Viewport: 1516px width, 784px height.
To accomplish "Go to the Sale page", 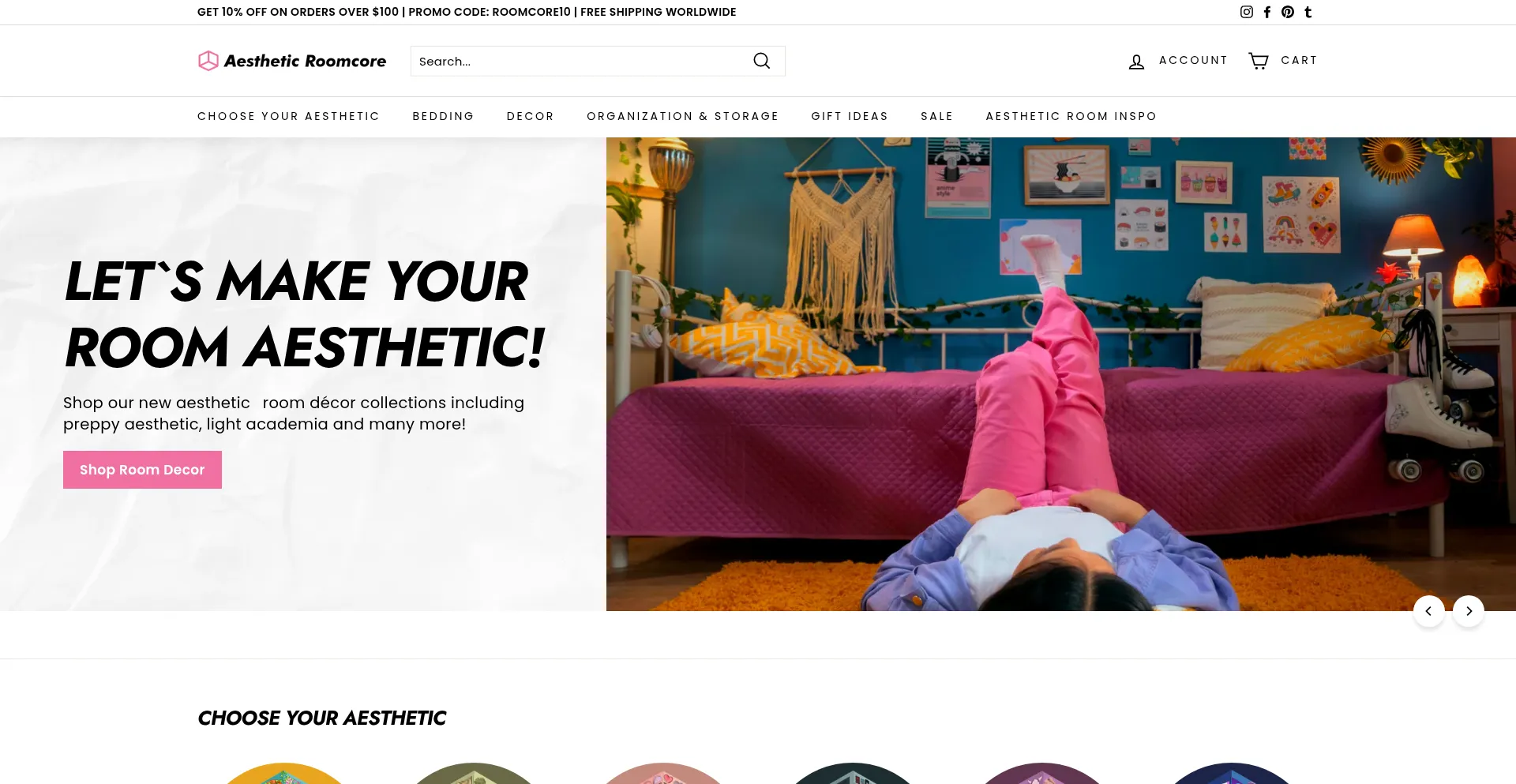I will 936,116.
